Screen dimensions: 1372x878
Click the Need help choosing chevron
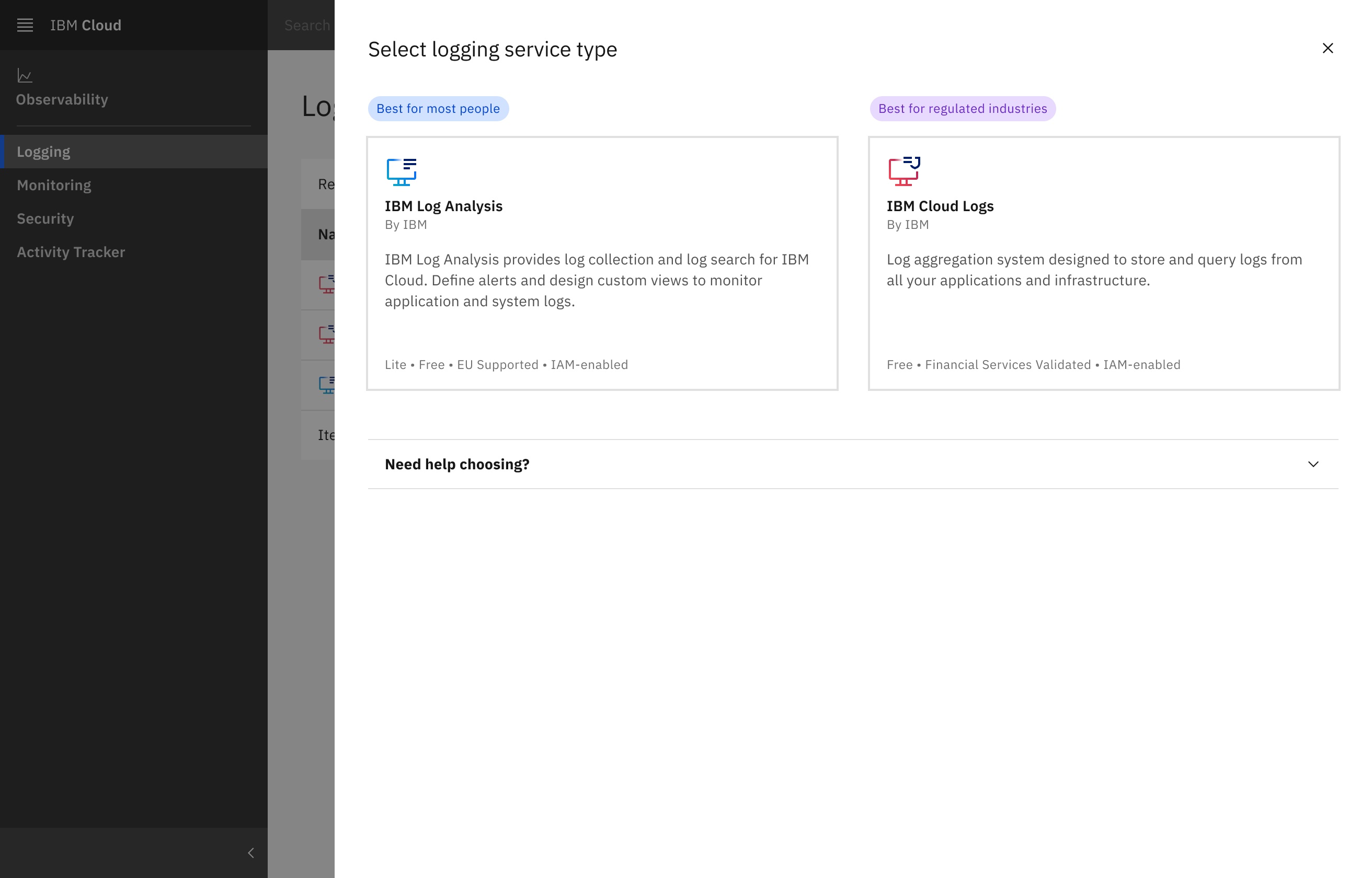tap(1313, 464)
